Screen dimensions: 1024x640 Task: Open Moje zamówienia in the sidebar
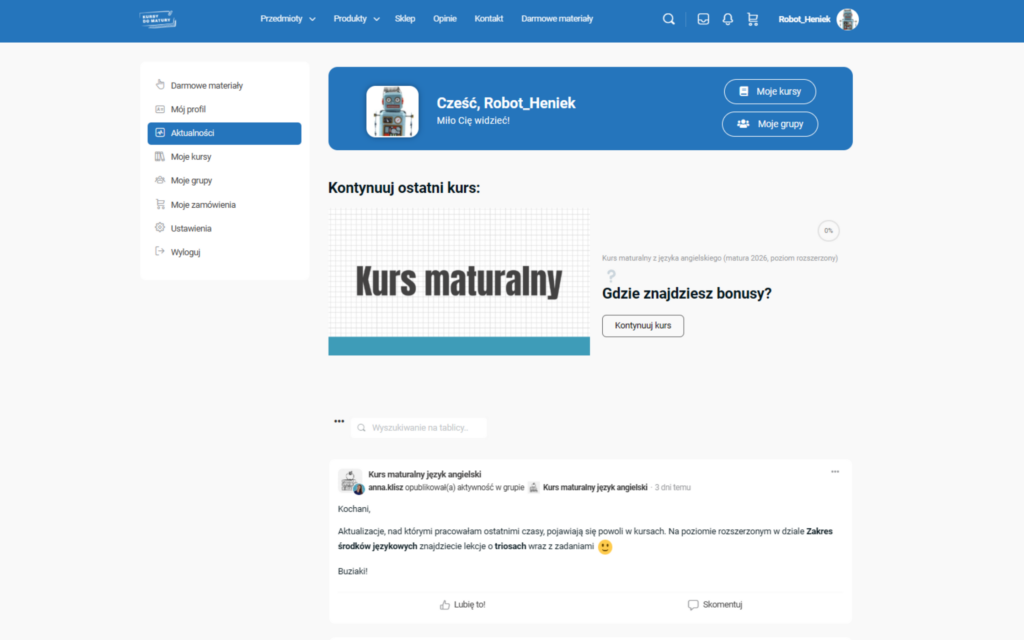203,205
